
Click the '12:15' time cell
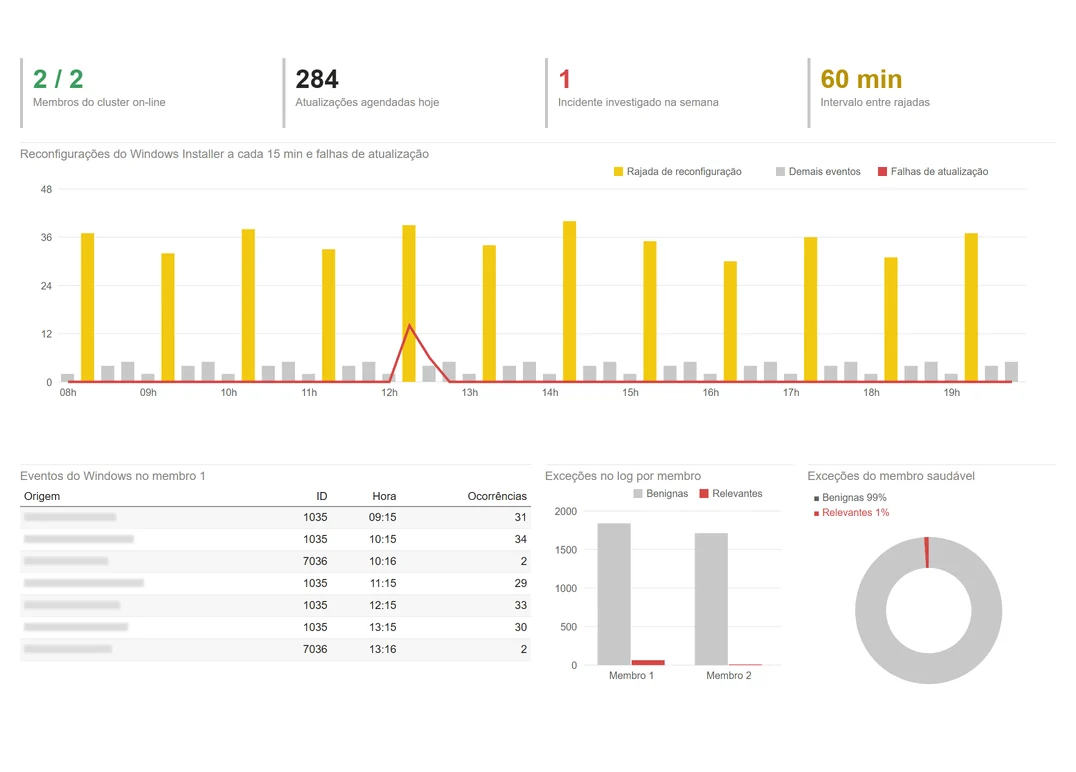[x=382, y=605]
